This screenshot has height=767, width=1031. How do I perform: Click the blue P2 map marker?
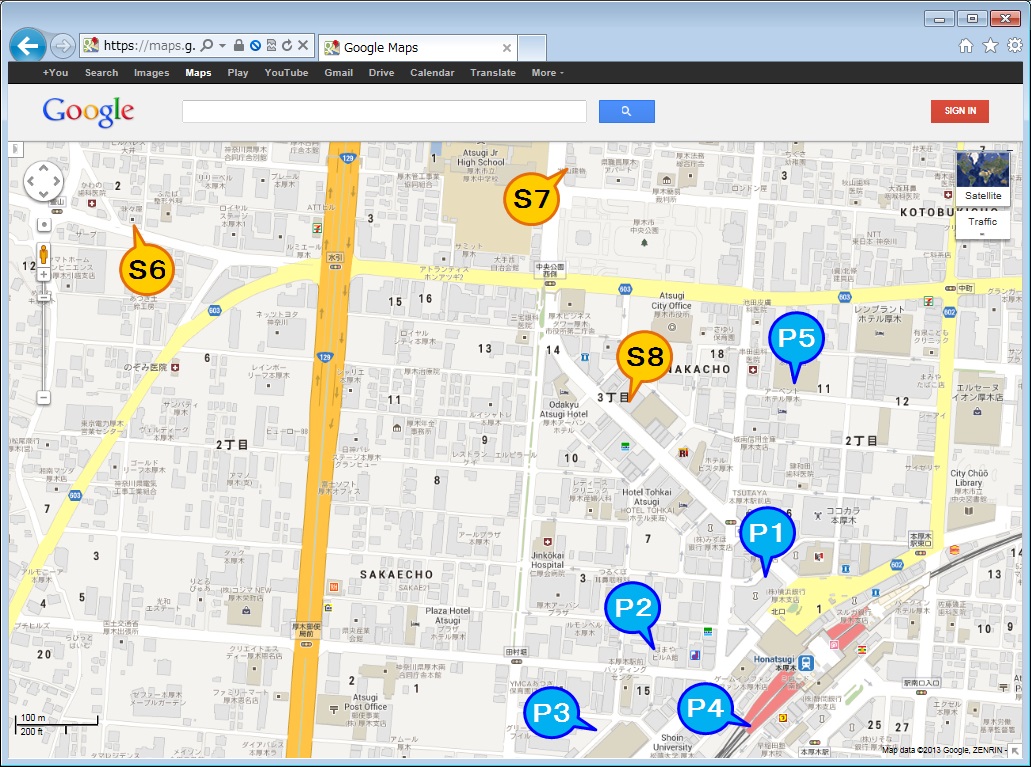coord(632,610)
